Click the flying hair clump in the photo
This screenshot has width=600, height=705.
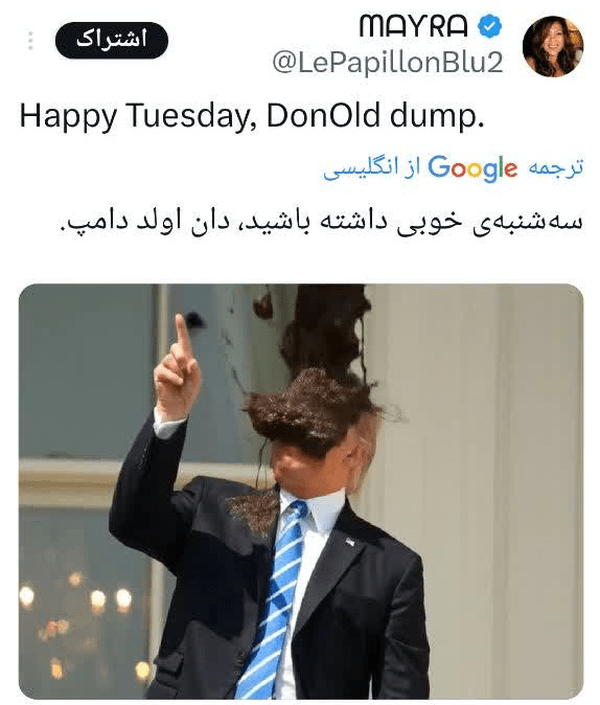pyautogui.click(x=310, y=409)
